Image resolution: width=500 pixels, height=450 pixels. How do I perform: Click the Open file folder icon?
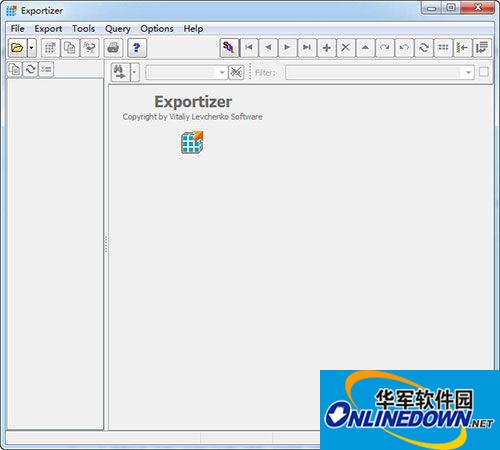pos(17,48)
